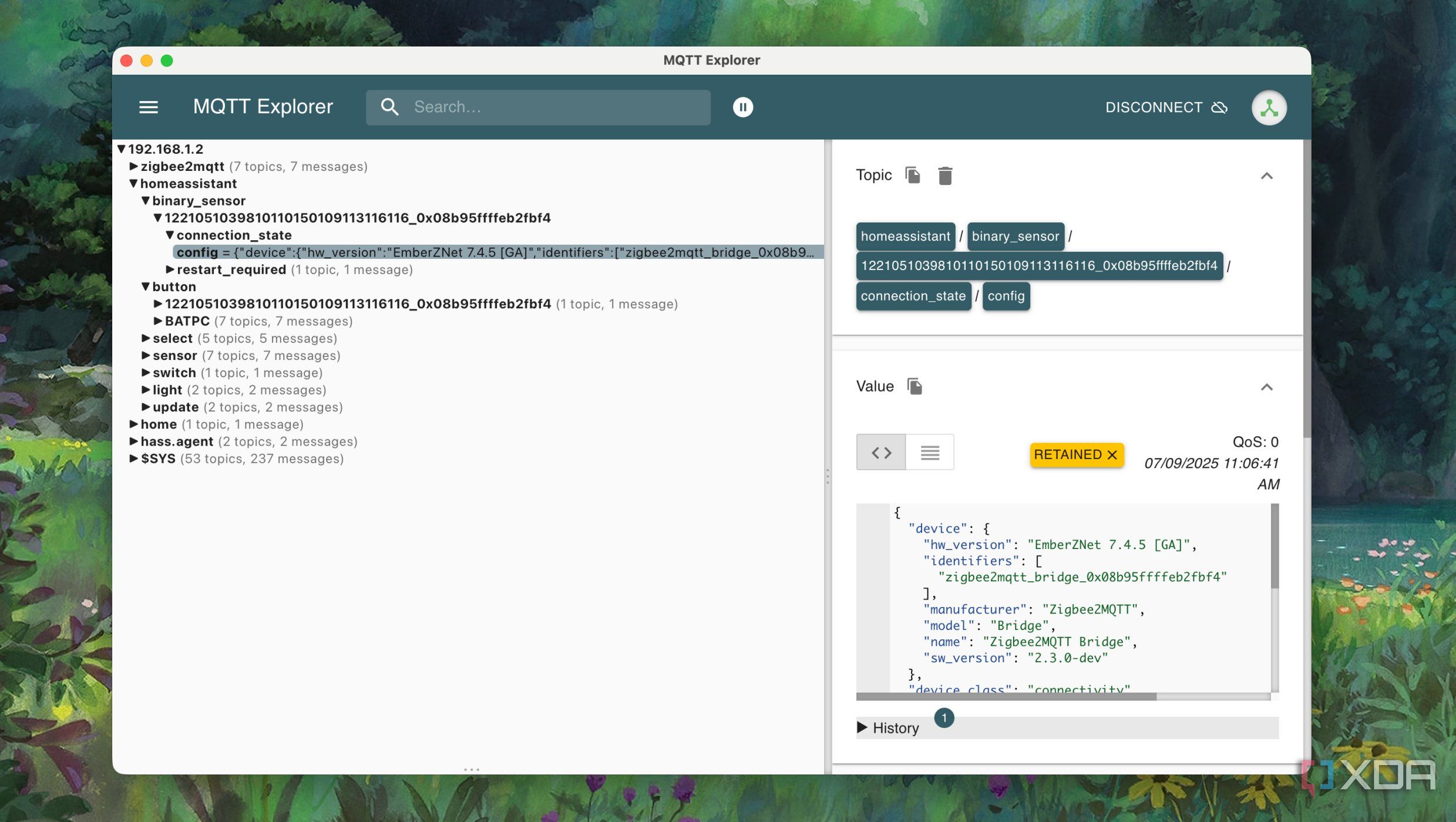Switch to the plain text view
This screenshot has width=1456, height=822.
(929, 453)
